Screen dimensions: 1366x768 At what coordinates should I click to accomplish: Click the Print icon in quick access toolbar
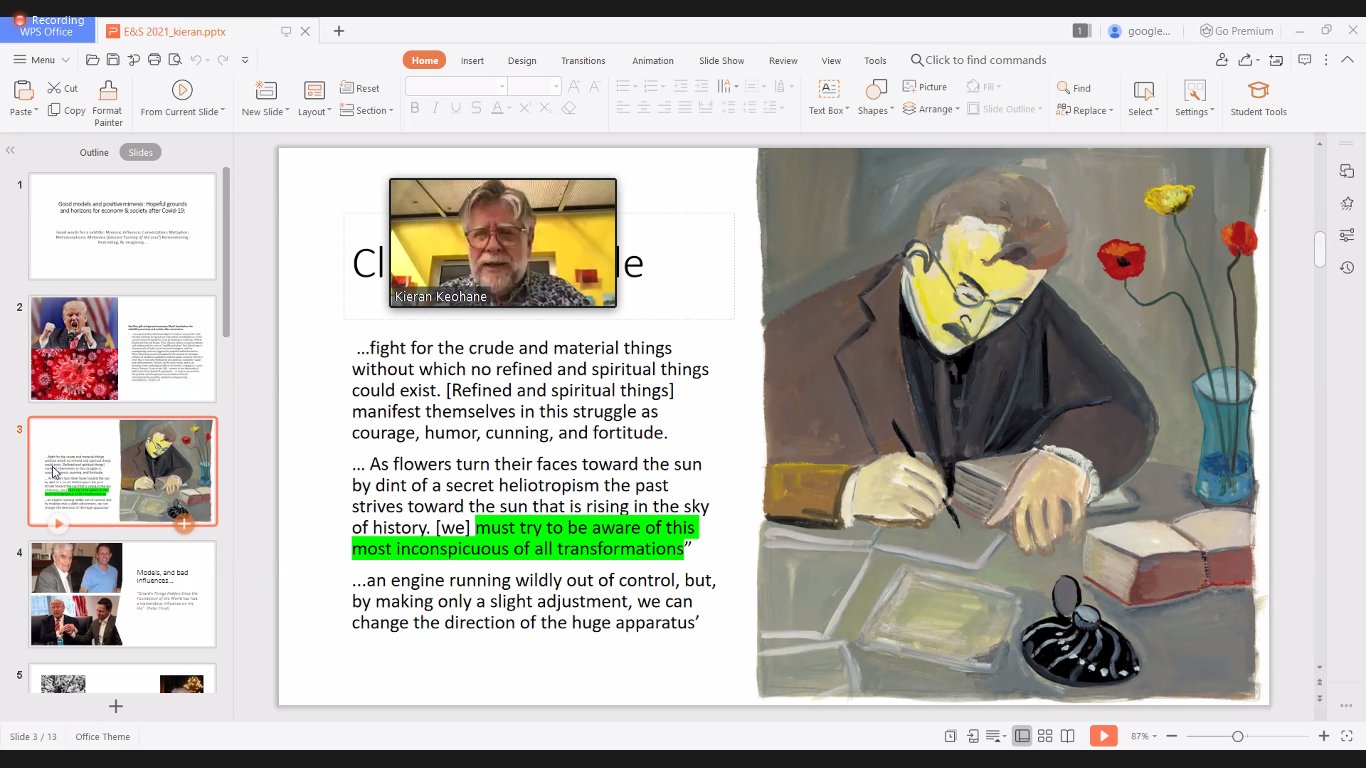click(154, 60)
